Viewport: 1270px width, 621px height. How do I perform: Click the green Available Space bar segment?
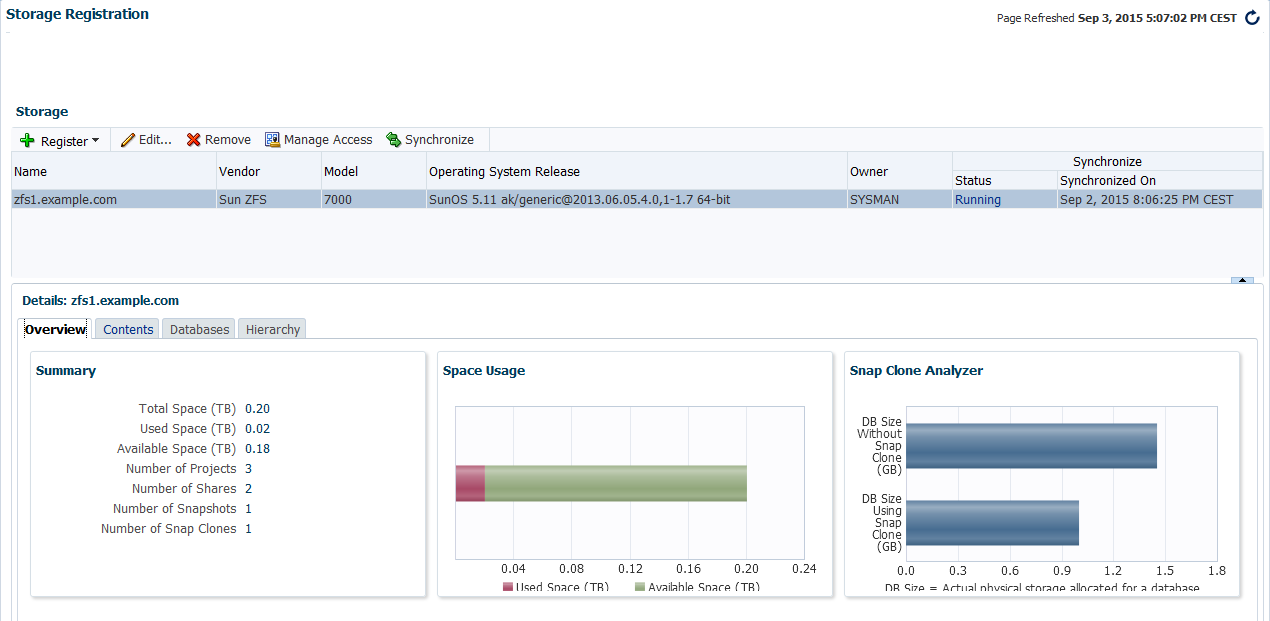pyautogui.click(x=615, y=483)
